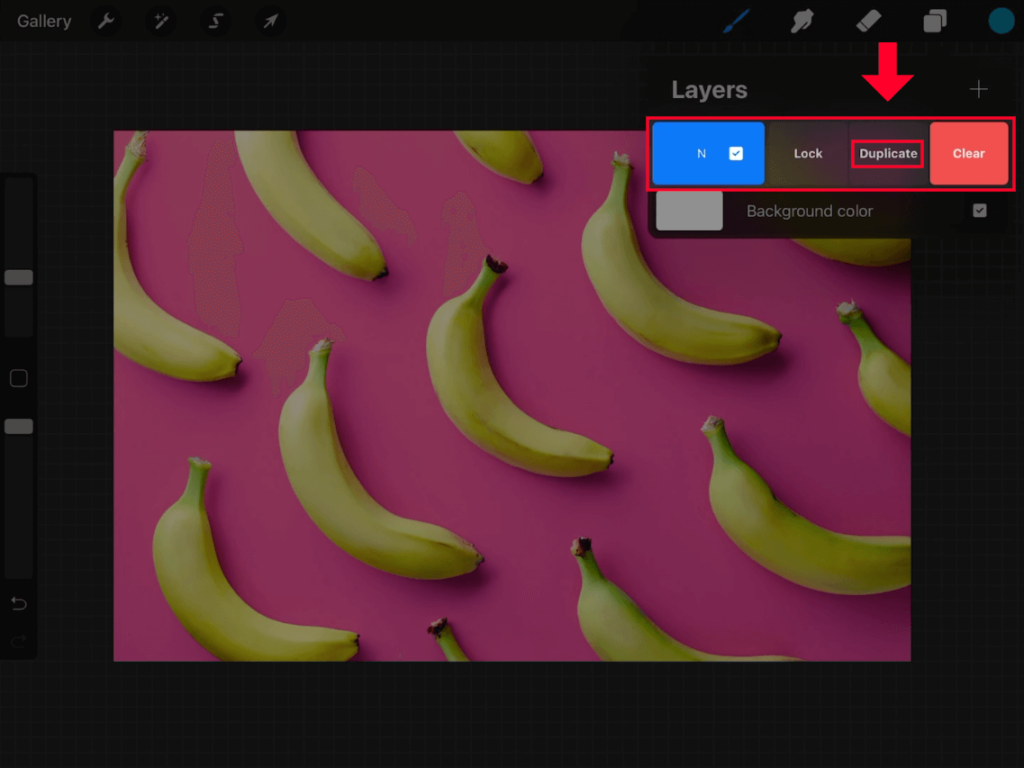Image resolution: width=1024 pixels, height=768 pixels.
Task: Toggle the Background color visibility checkbox
Action: [x=979, y=211]
